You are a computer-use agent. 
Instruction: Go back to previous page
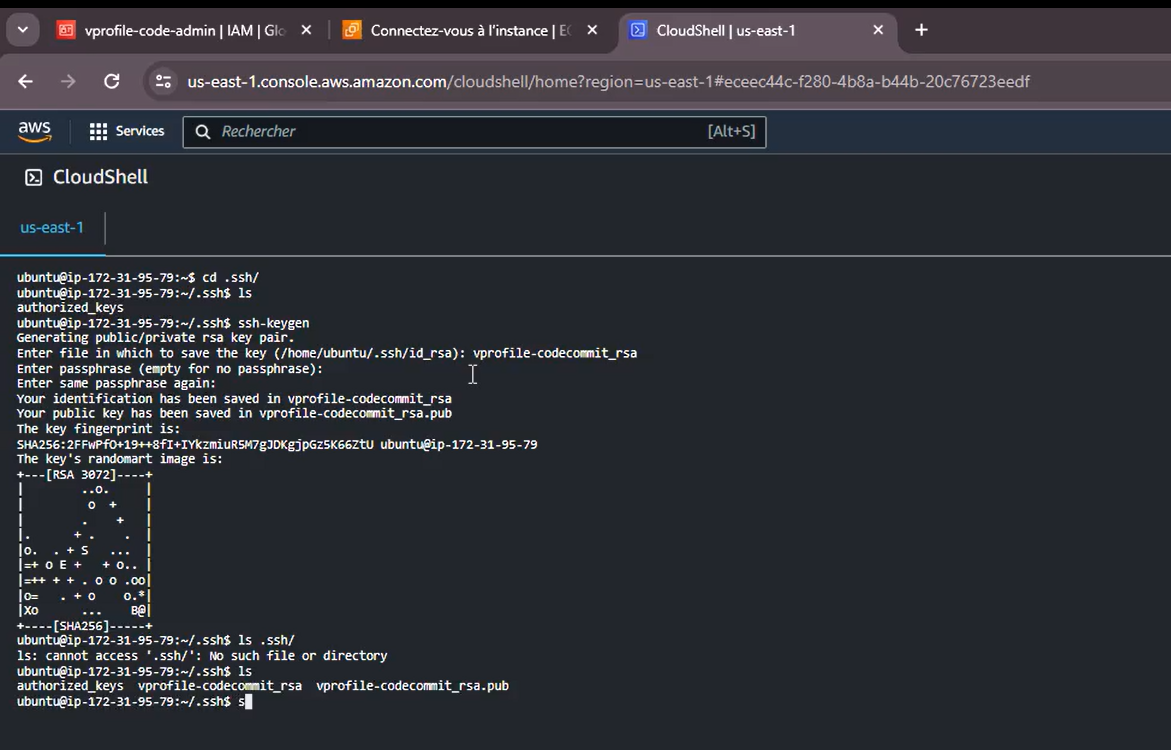[x=25, y=81]
